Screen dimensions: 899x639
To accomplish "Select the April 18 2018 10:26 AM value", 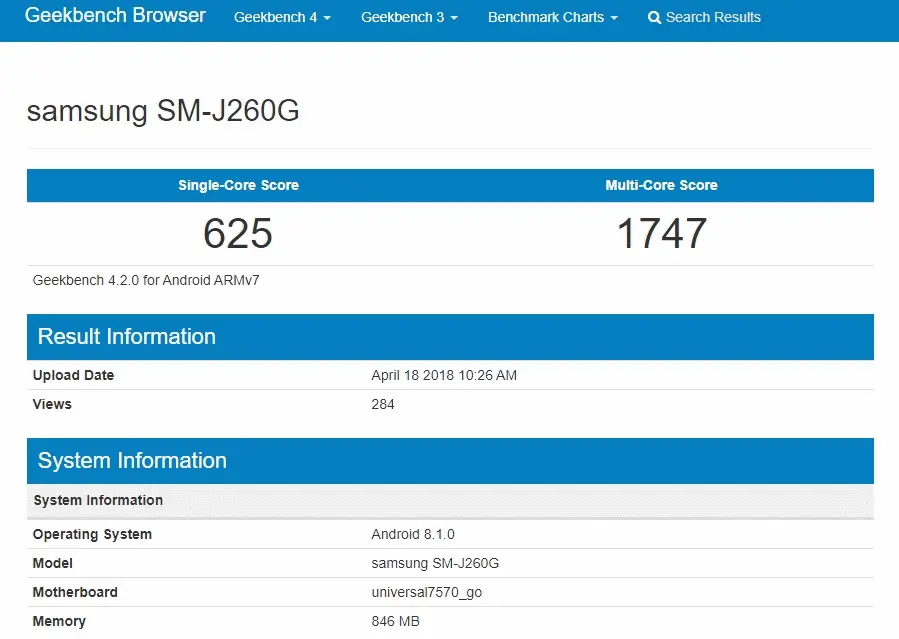I will (444, 375).
